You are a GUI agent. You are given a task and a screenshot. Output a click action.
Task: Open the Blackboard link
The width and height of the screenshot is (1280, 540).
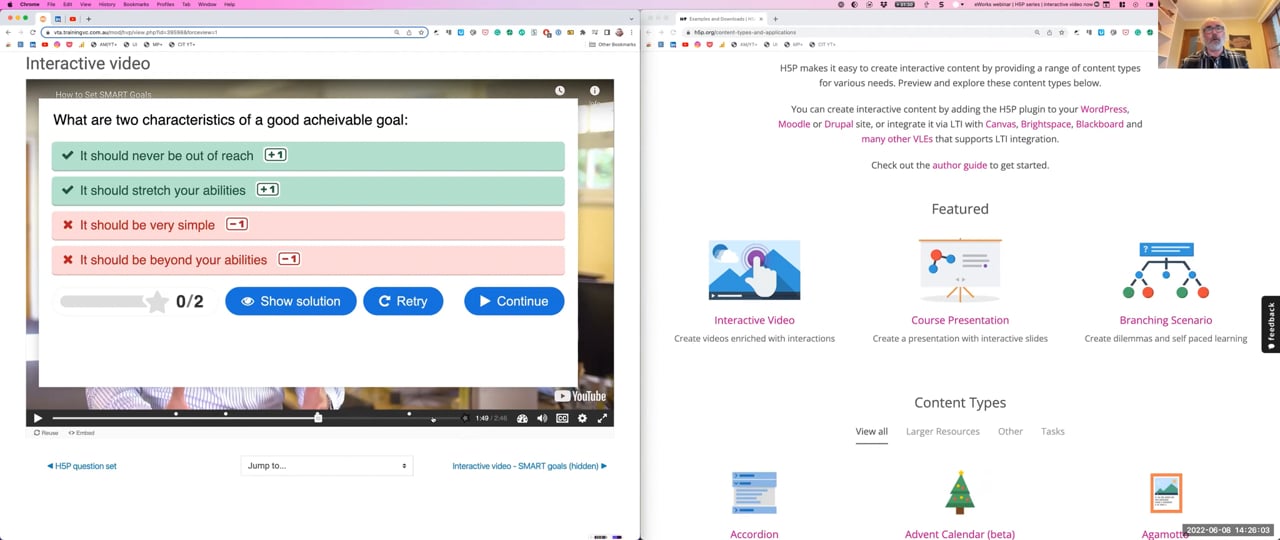pos(1099,124)
